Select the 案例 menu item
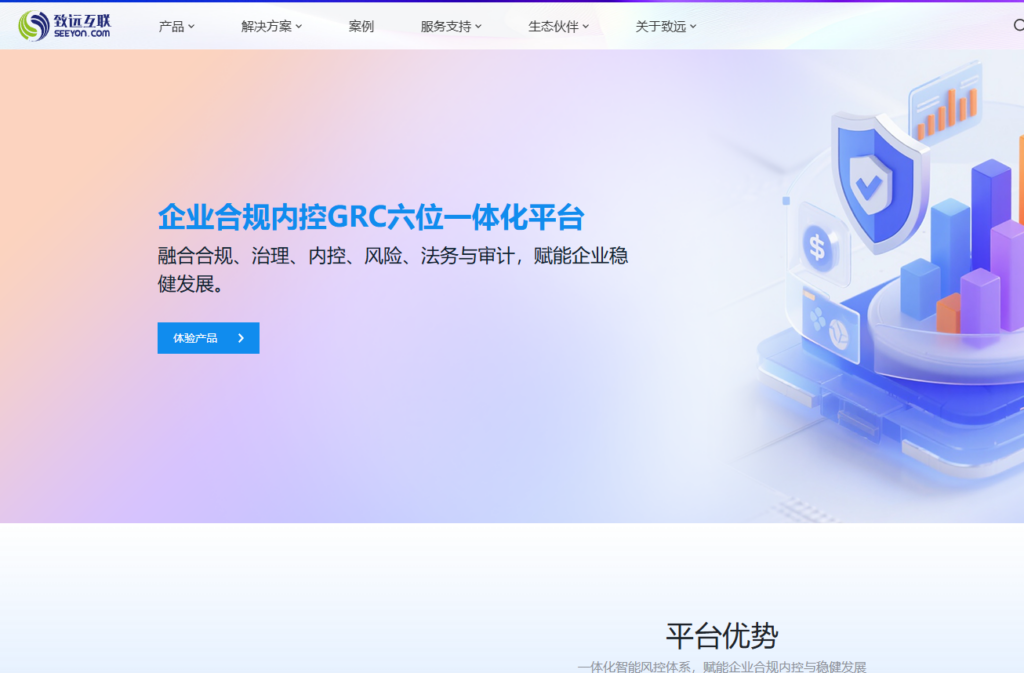This screenshot has height=673, width=1024. (361, 26)
